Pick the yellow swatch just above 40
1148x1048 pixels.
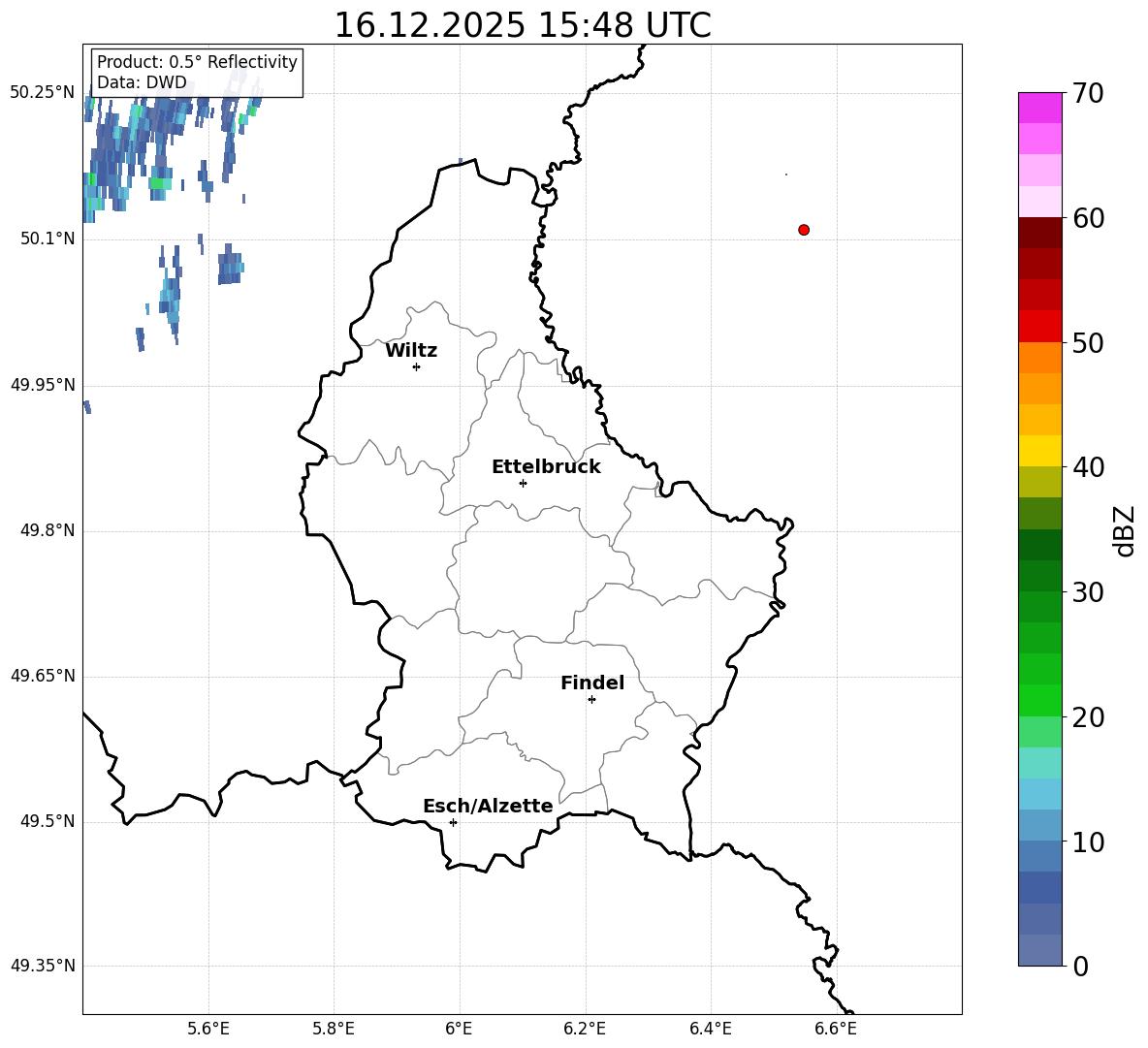1039,451
